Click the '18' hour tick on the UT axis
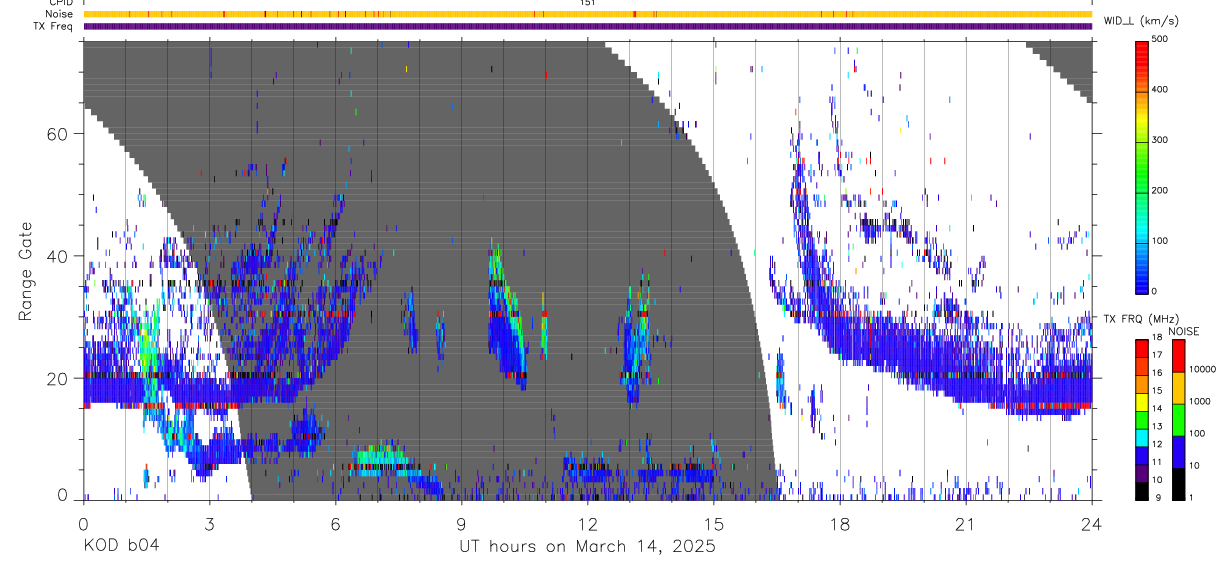Viewport: 1228px width, 567px height. coord(840,524)
